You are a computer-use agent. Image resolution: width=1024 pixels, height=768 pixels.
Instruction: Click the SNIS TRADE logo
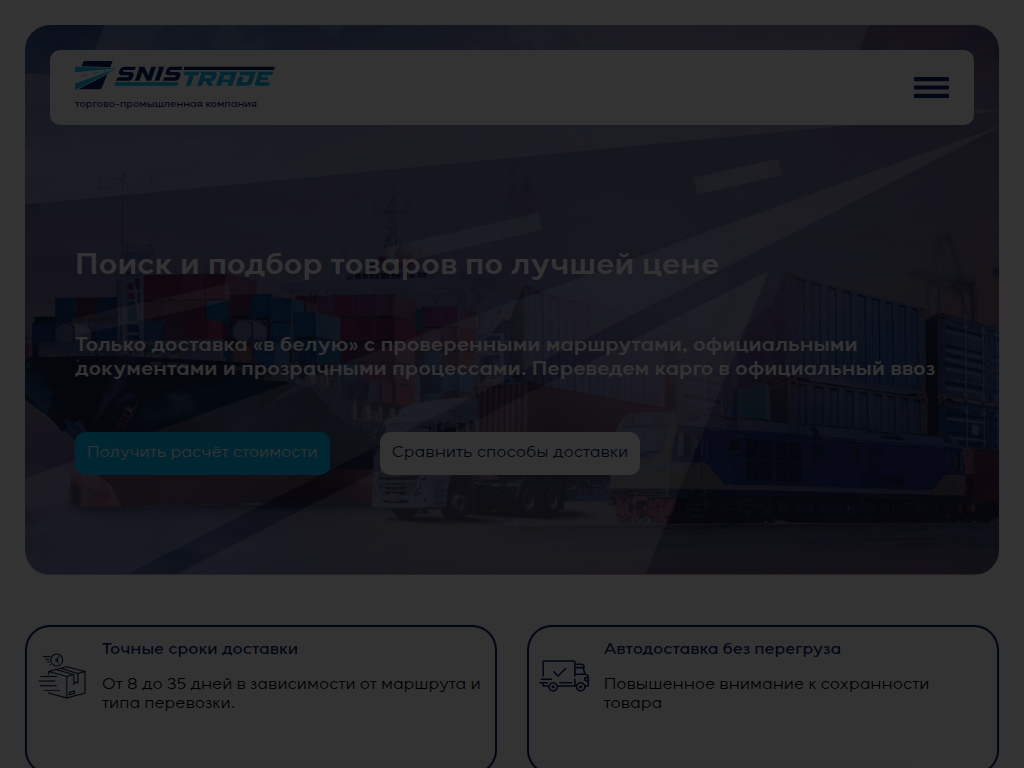[175, 76]
